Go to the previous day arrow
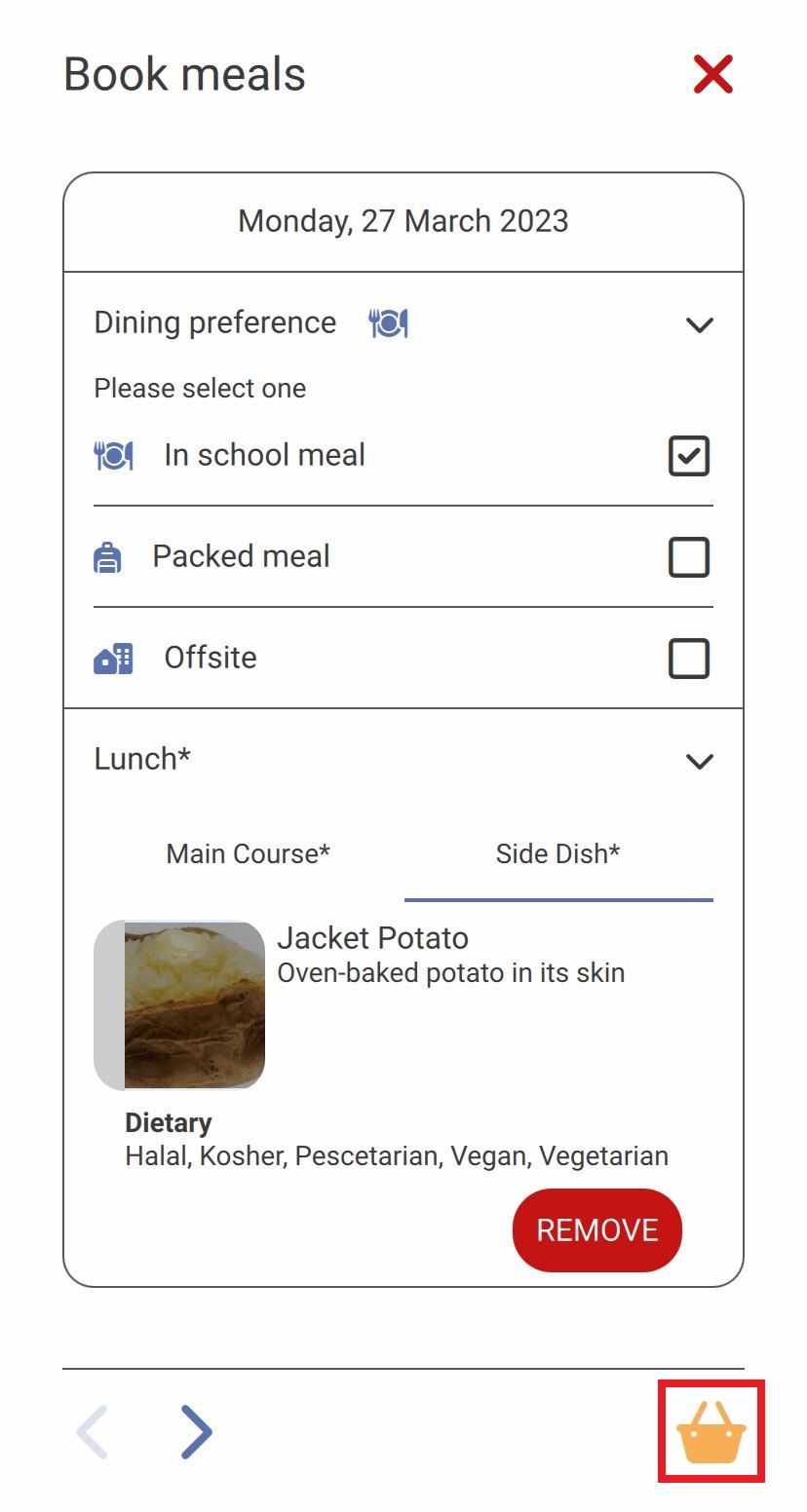The image size is (807, 1512). [x=93, y=1431]
